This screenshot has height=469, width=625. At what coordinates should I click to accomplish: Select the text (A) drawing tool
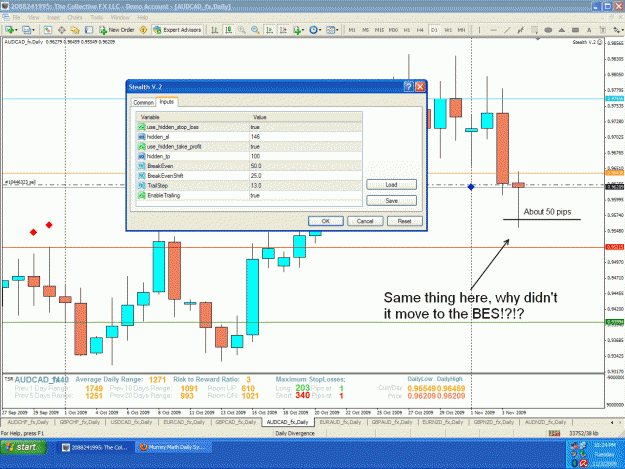coord(589,30)
